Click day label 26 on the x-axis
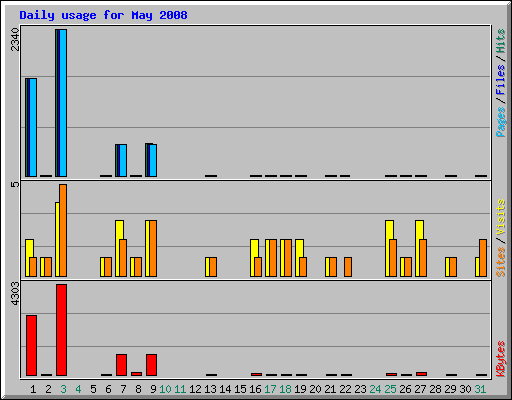 pos(405,389)
